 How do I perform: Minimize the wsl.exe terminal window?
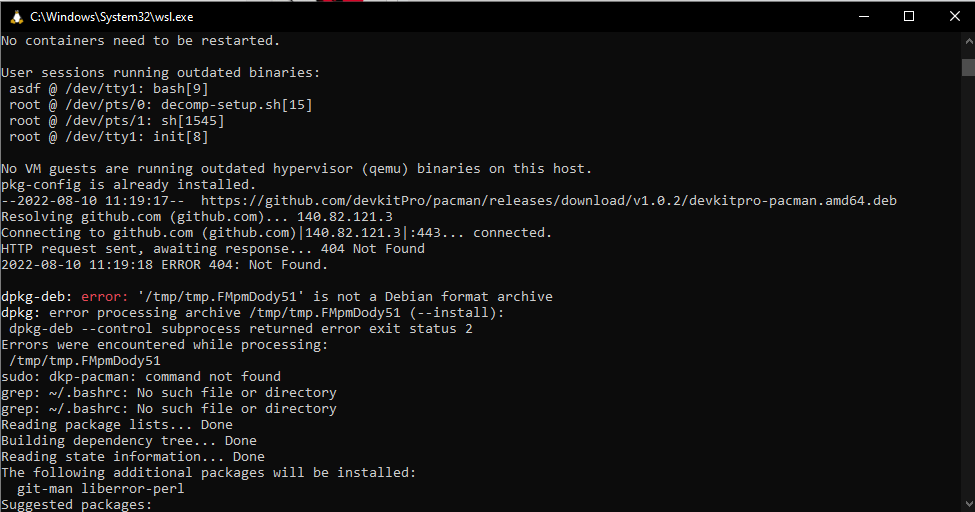click(x=863, y=16)
